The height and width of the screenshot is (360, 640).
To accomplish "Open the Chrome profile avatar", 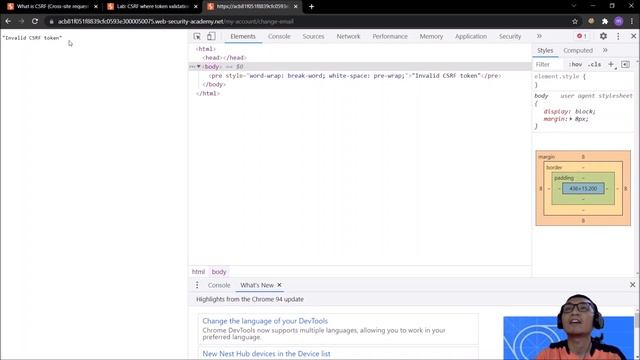I will click(619, 21).
